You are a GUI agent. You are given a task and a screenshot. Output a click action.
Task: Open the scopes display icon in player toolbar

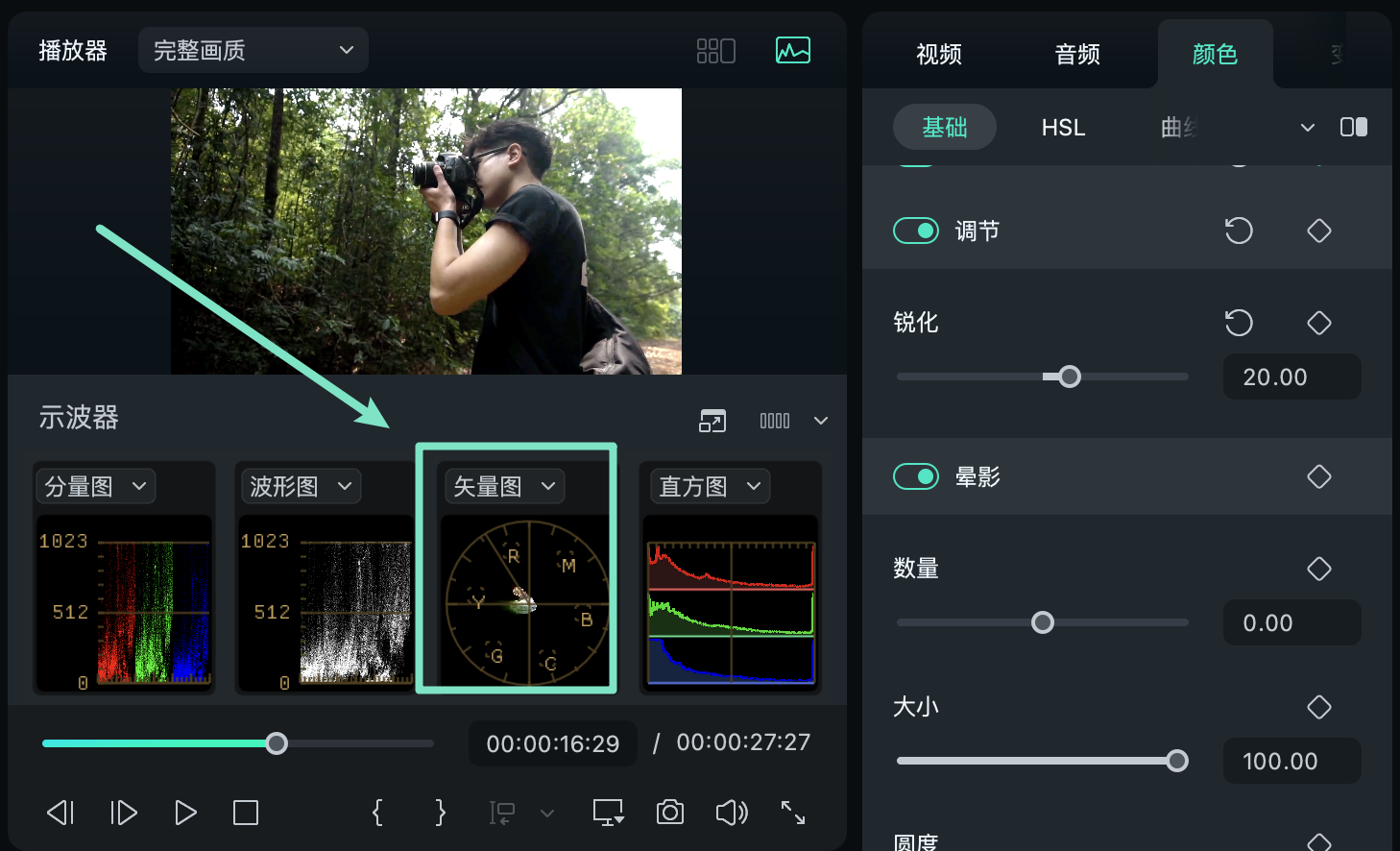(792, 48)
